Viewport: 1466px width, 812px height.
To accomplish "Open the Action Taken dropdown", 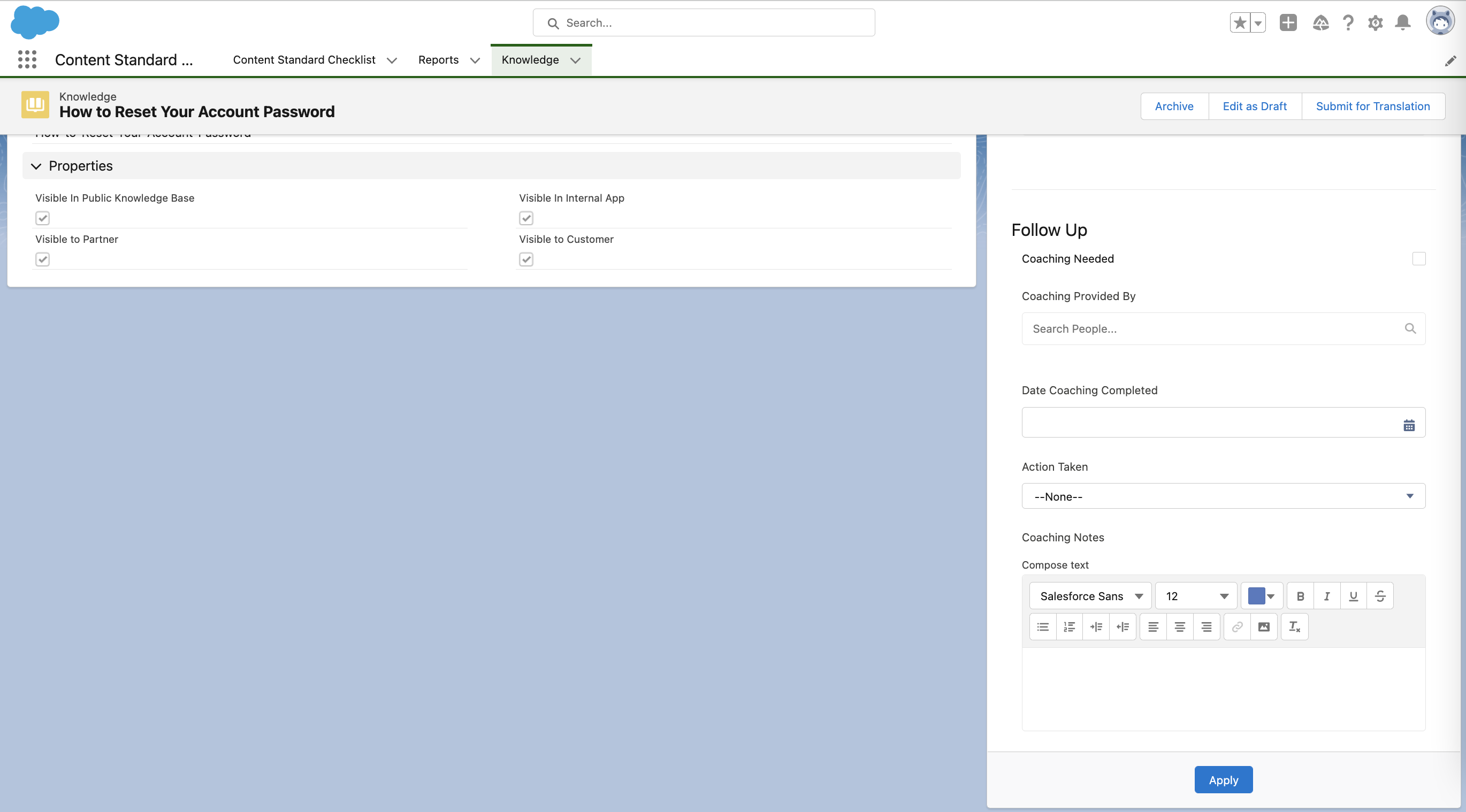I will pyautogui.click(x=1223, y=496).
